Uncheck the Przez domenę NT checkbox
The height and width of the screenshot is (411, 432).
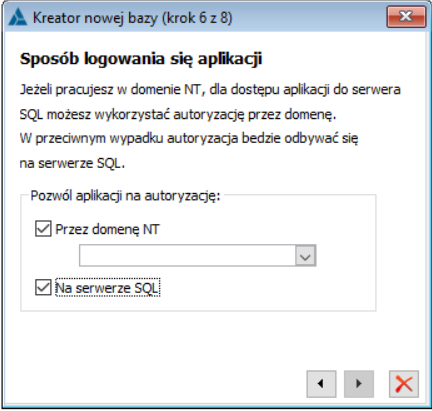(x=43, y=229)
